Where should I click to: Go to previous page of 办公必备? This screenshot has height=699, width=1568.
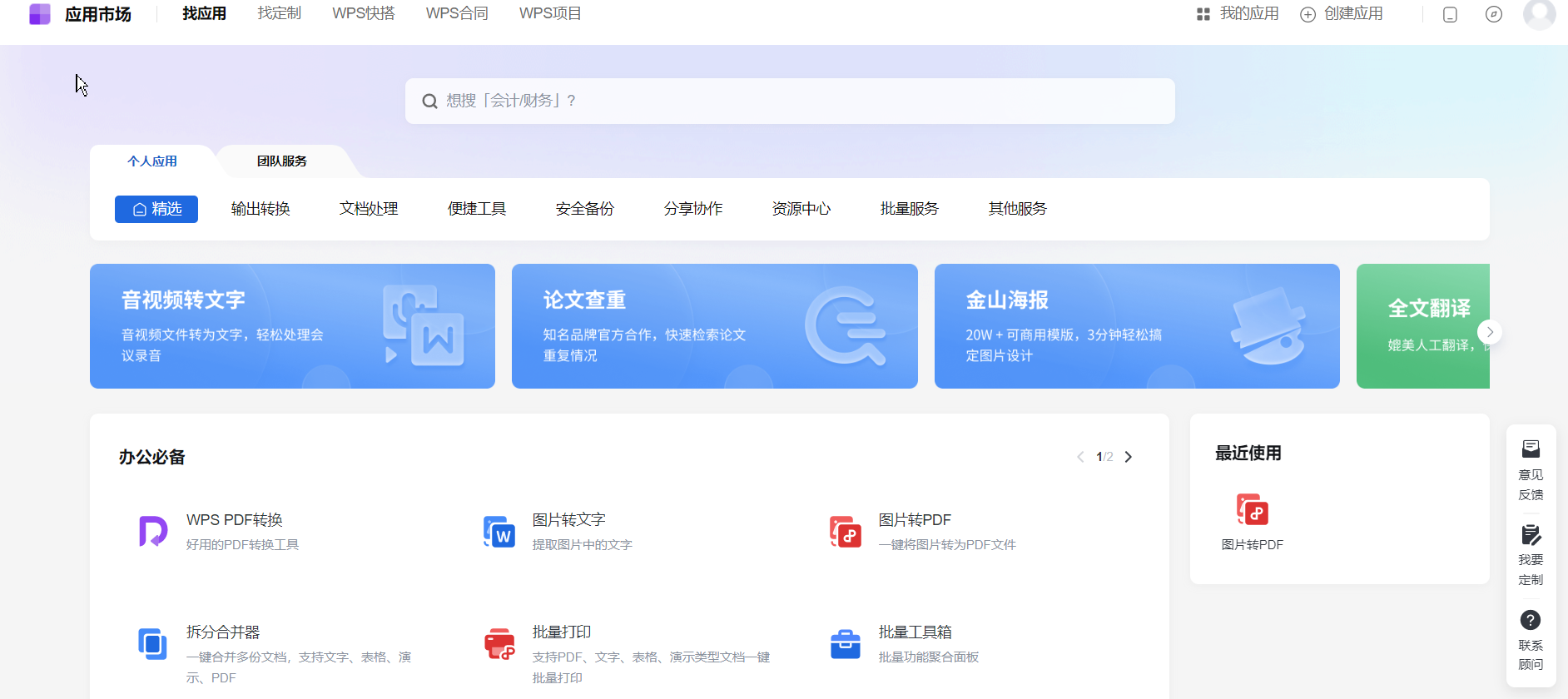[1080, 457]
